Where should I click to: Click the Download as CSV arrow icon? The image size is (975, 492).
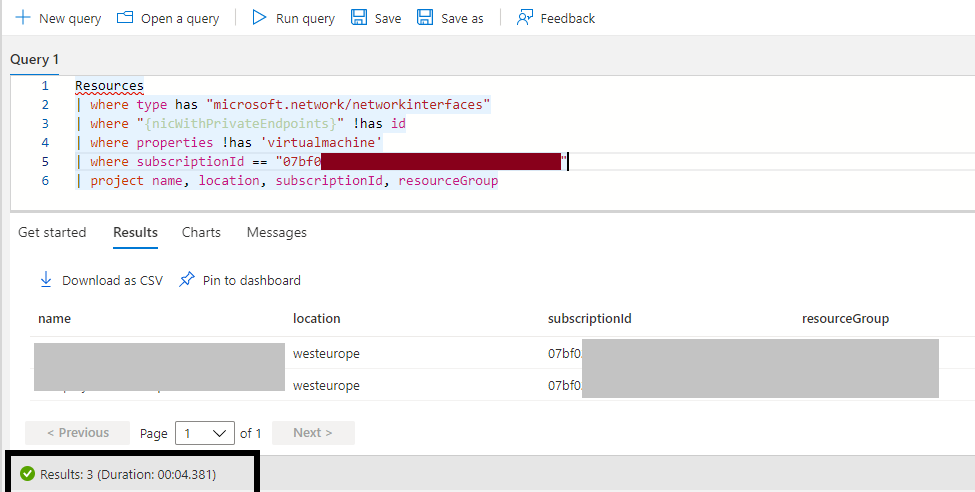[46, 280]
